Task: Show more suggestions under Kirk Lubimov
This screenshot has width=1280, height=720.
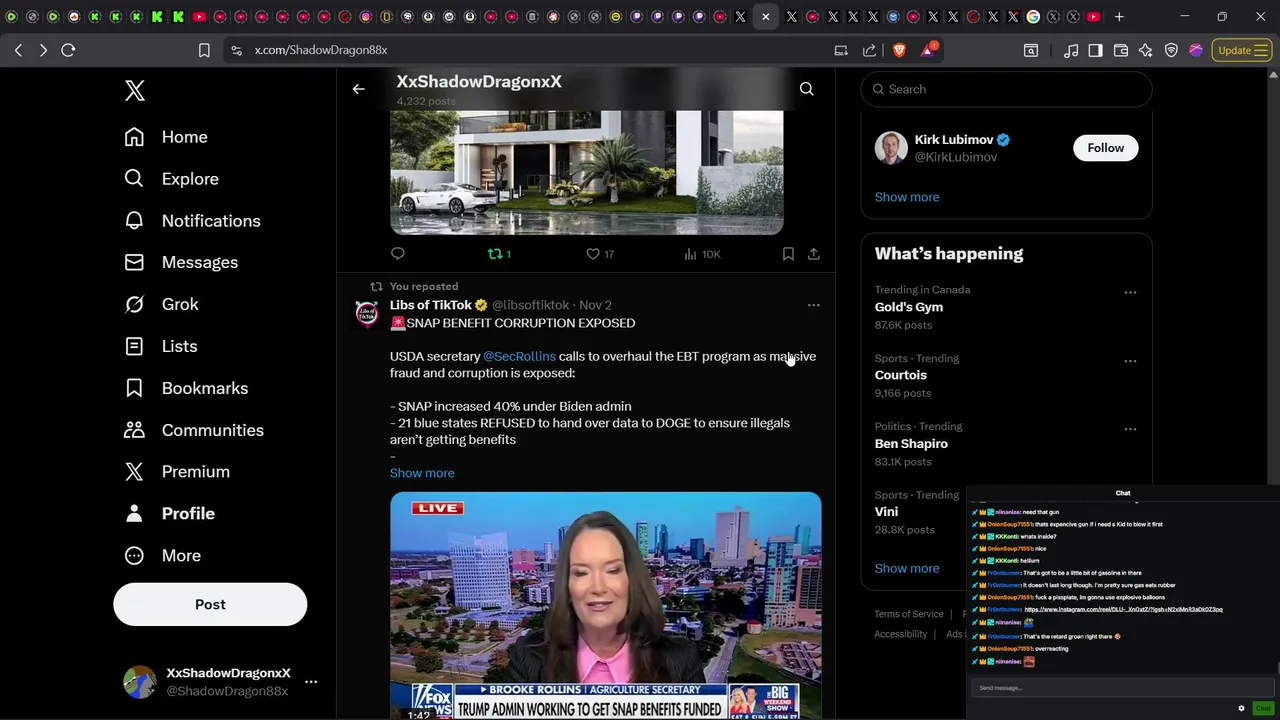Action: pyautogui.click(x=907, y=197)
